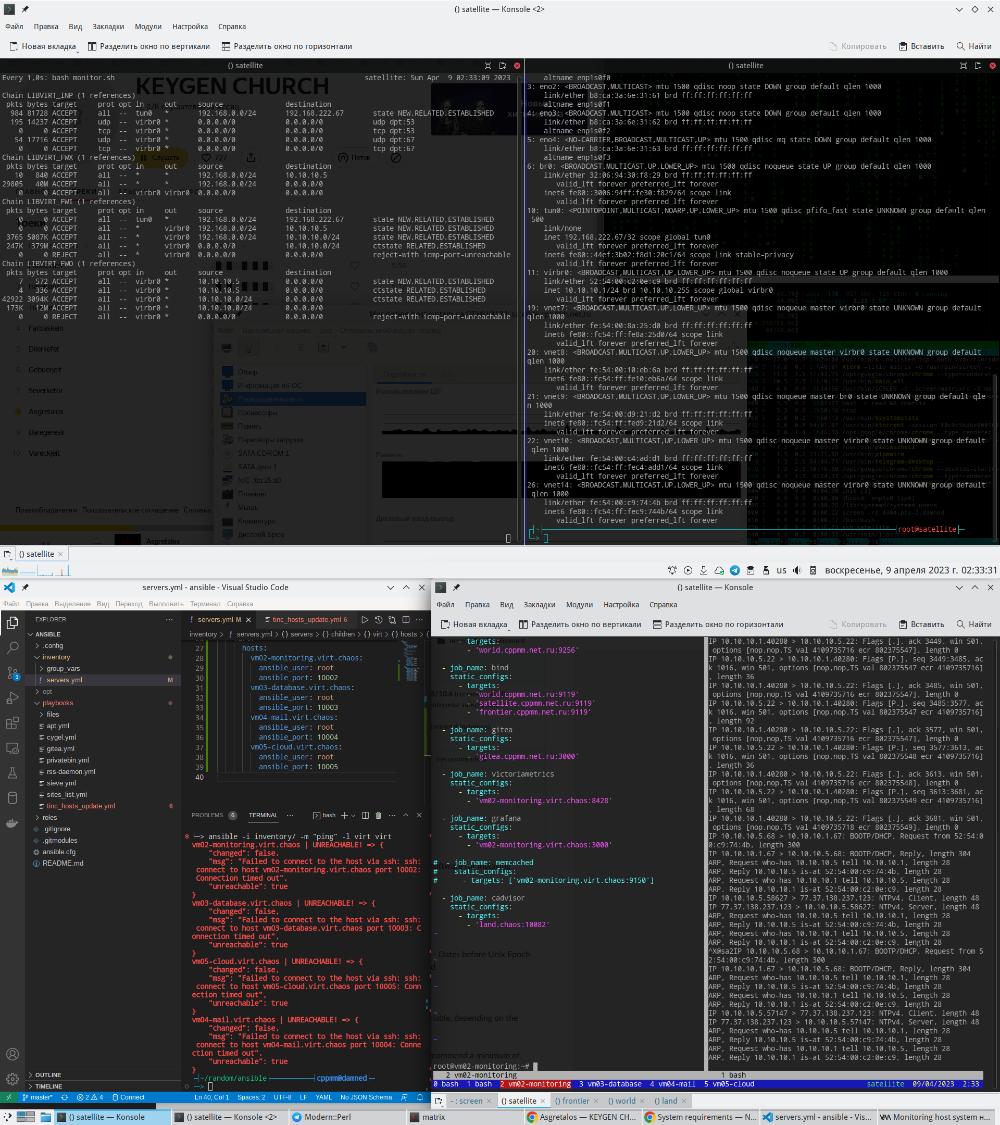Open the Настройка menu in lower Konsole window
The width and height of the screenshot is (1000, 1125).
click(x=621, y=605)
